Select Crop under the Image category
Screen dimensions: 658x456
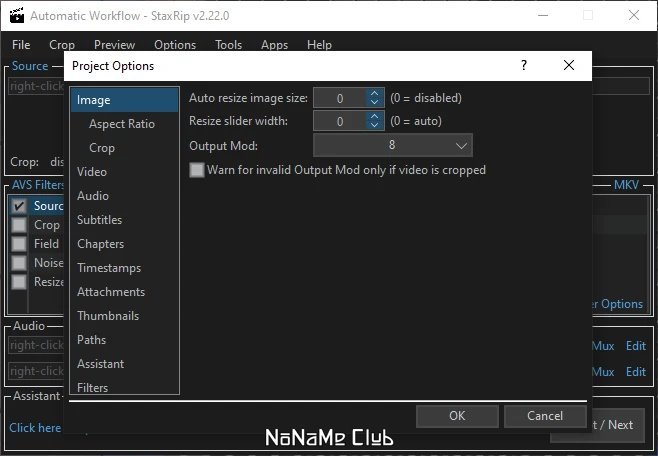tap(102, 148)
